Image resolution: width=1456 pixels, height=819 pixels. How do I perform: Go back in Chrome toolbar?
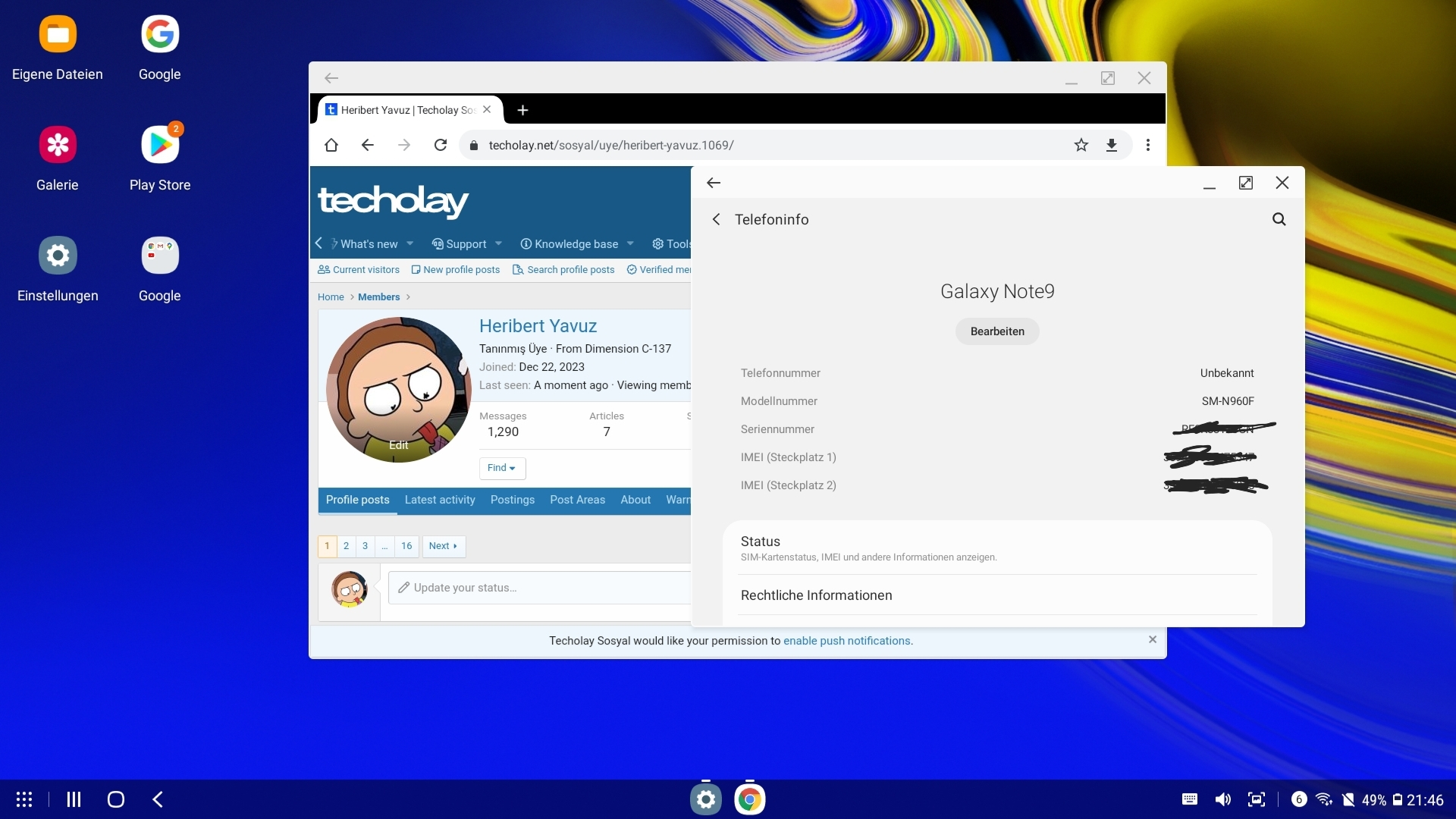[368, 145]
